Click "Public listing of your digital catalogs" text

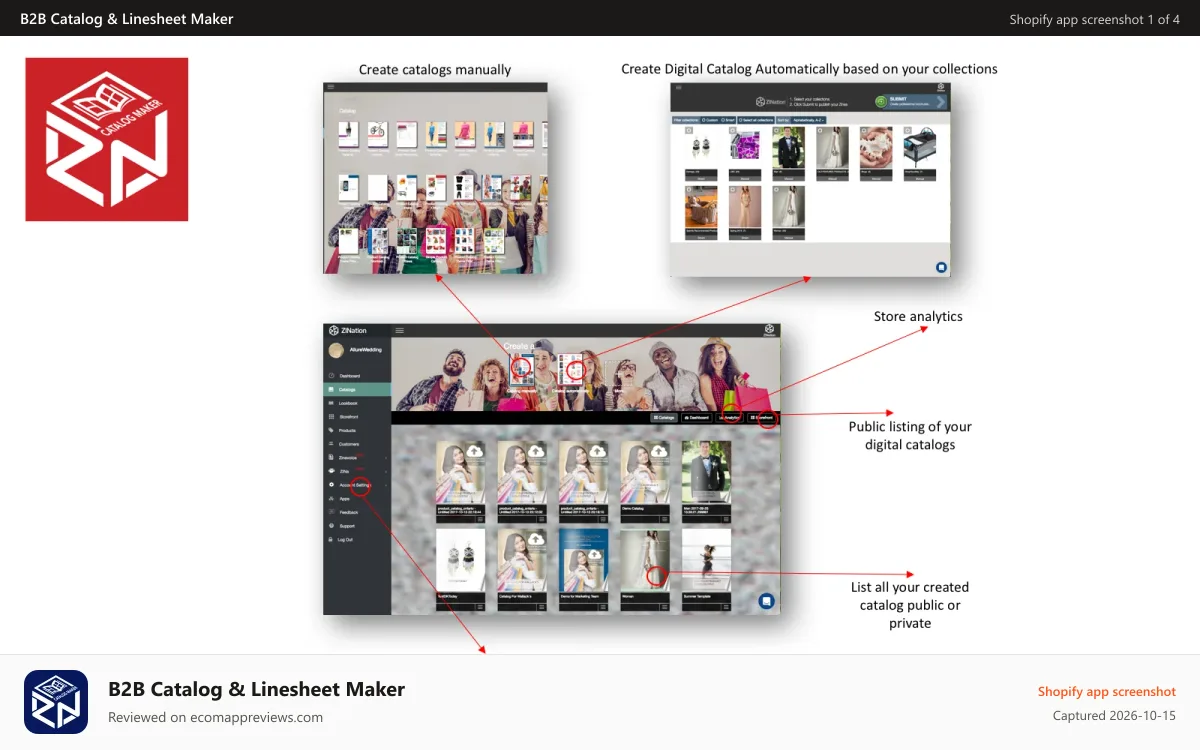910,435
